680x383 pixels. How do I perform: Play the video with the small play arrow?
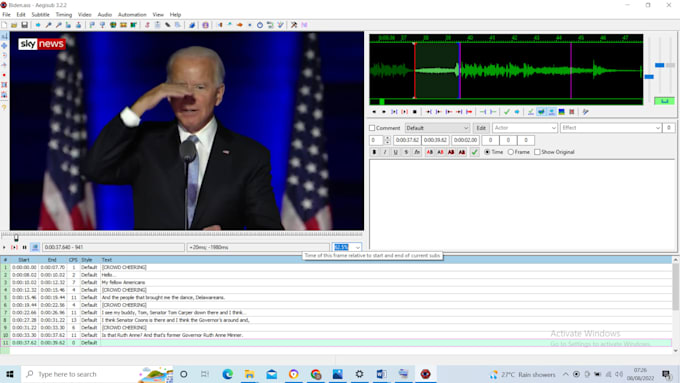click(4, 247)
